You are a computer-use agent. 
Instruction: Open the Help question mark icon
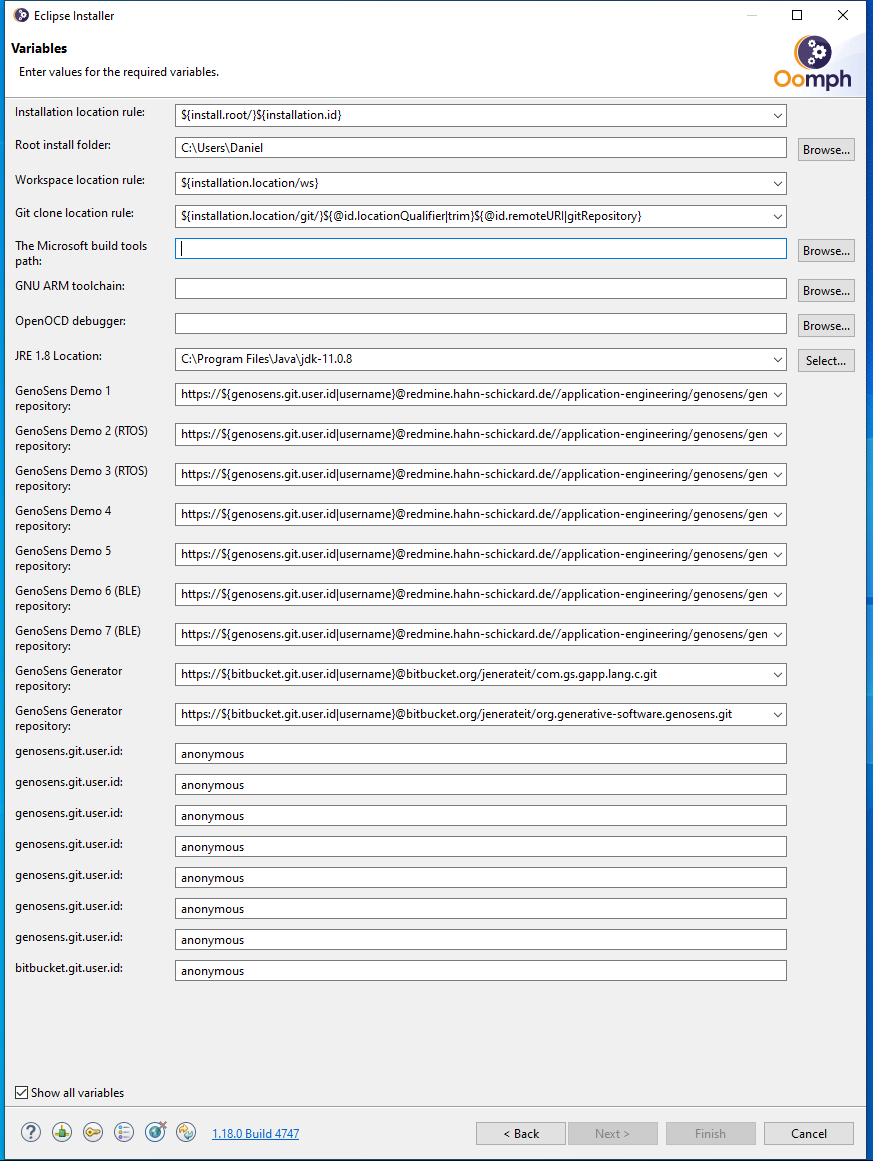tap(30, 1132)
